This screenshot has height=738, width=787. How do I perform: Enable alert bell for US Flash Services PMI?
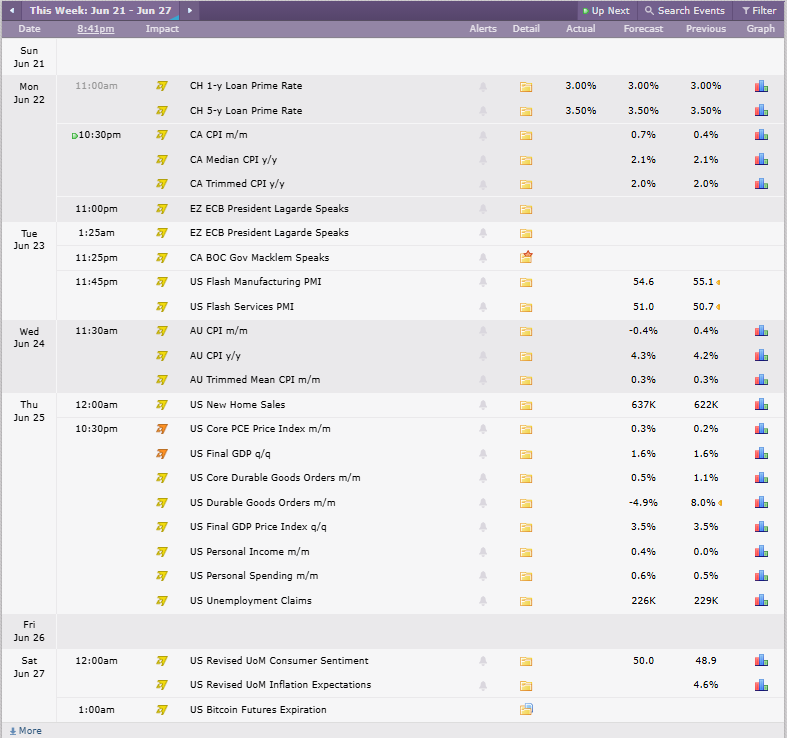coord(483,307)
